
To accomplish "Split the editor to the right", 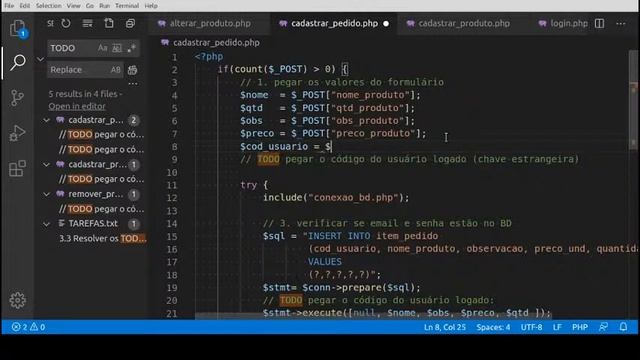I will [x=599, y=24].
